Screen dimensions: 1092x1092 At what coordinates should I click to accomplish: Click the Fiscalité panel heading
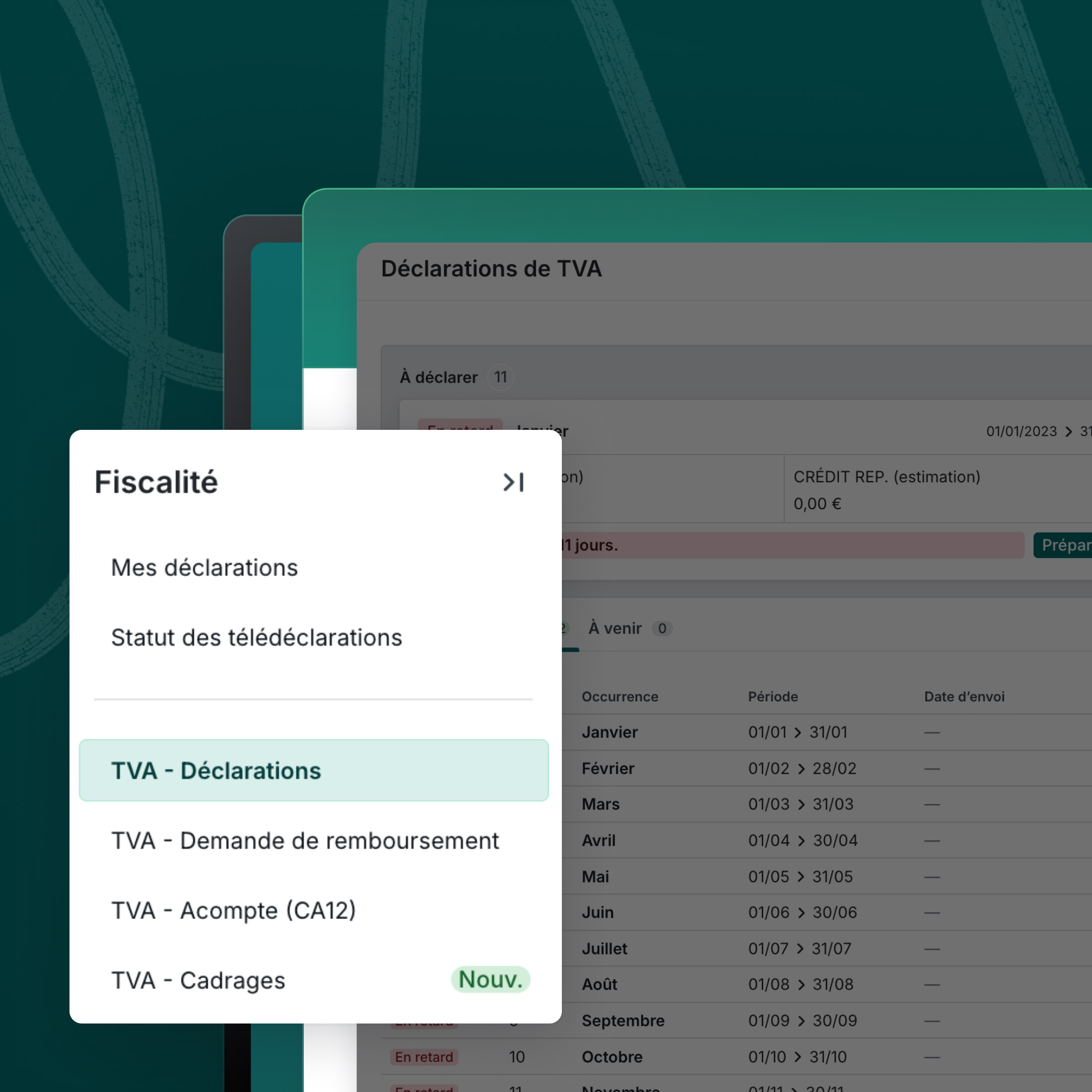pyautogui.click(x=156, y=482)
